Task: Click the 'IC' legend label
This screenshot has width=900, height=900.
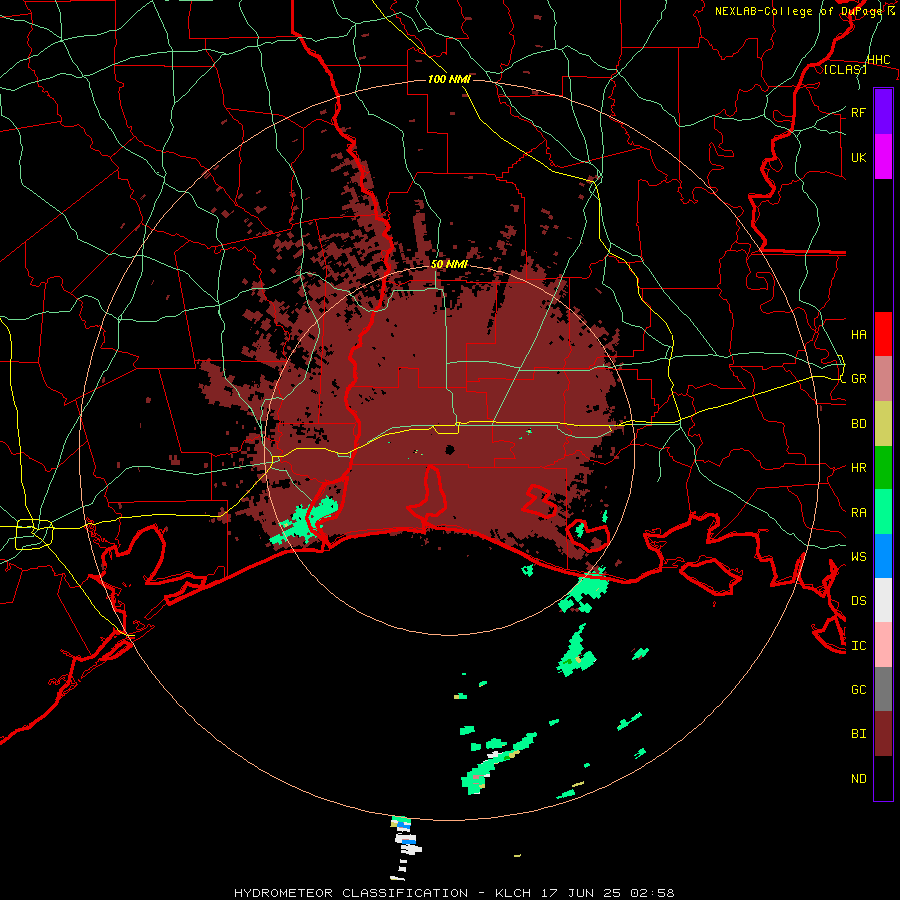Action: pyautogui.click(x=859, y=646)
